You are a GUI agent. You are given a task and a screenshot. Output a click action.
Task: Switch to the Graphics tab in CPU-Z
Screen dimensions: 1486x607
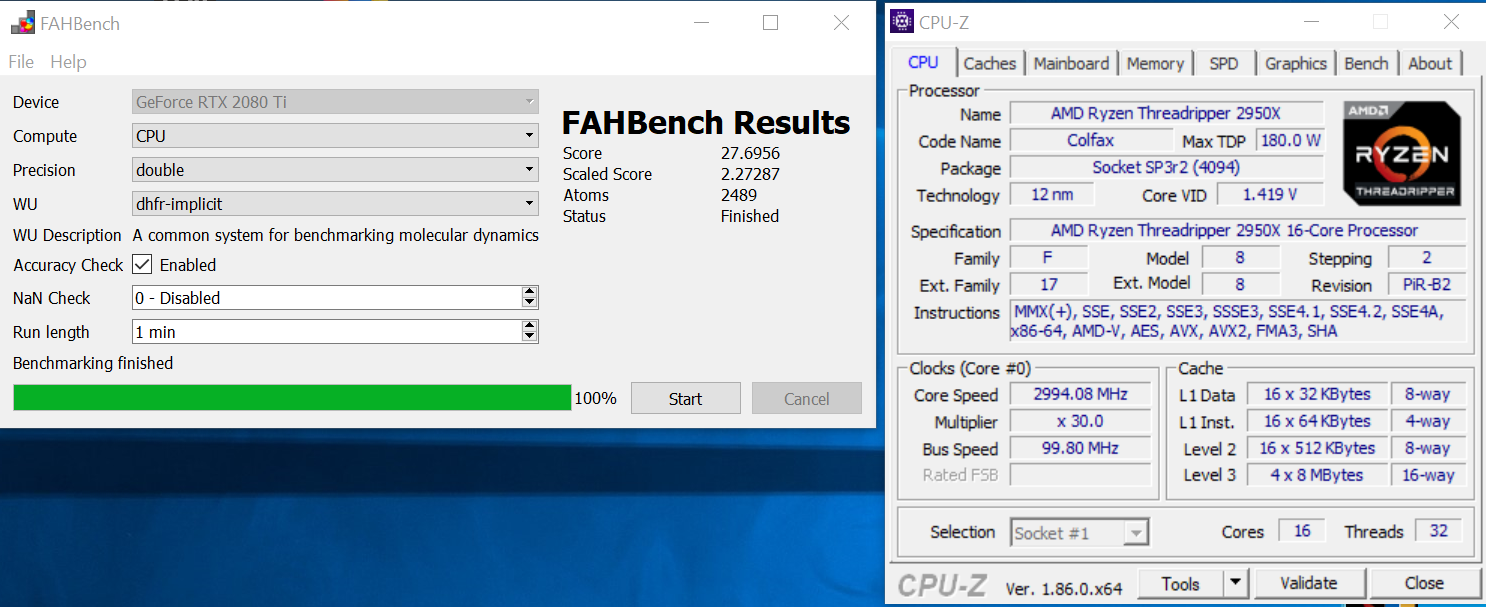1295,63
